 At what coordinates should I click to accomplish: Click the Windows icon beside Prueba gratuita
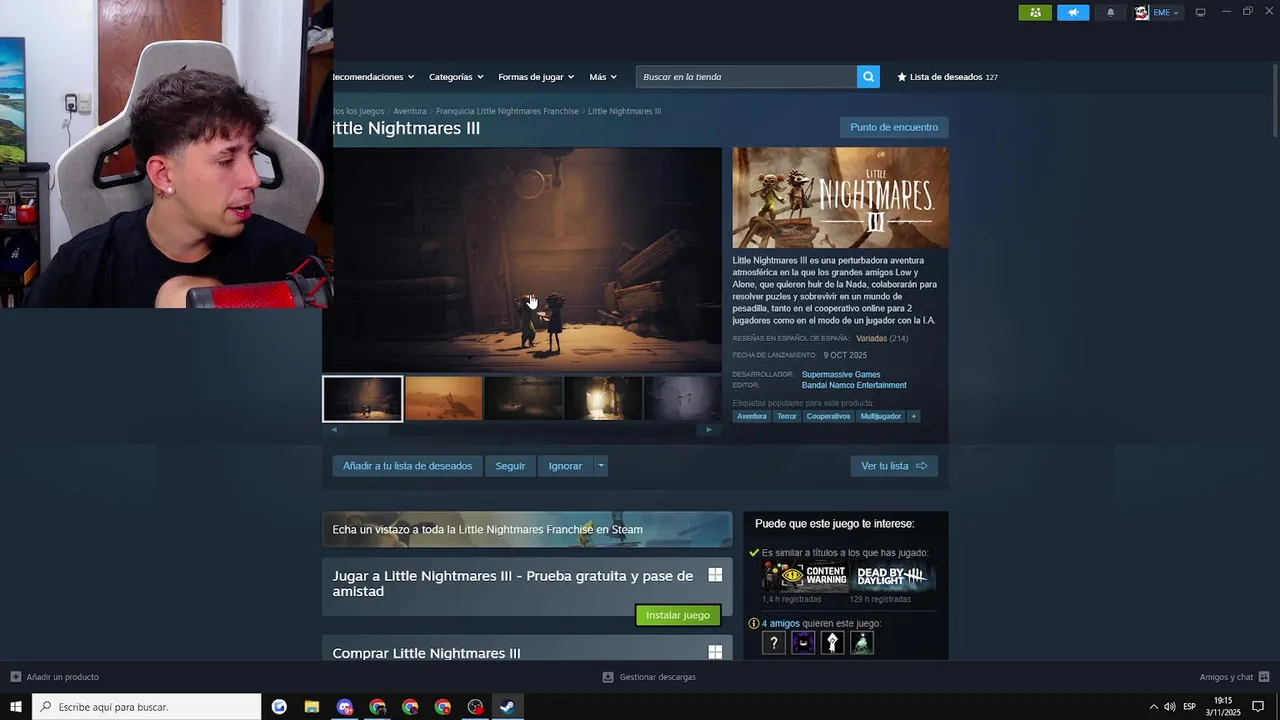715,575
